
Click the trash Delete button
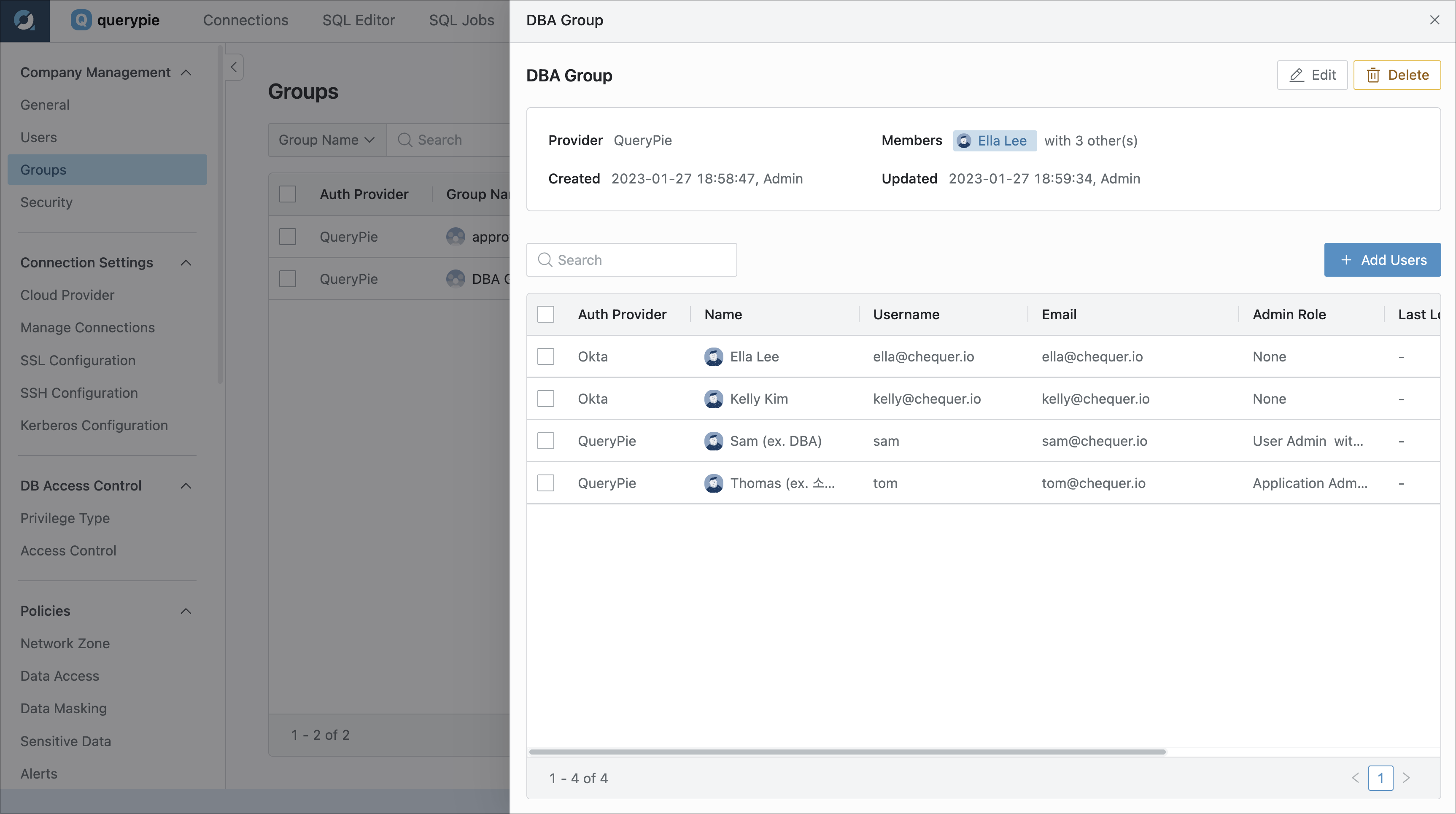1397,75
